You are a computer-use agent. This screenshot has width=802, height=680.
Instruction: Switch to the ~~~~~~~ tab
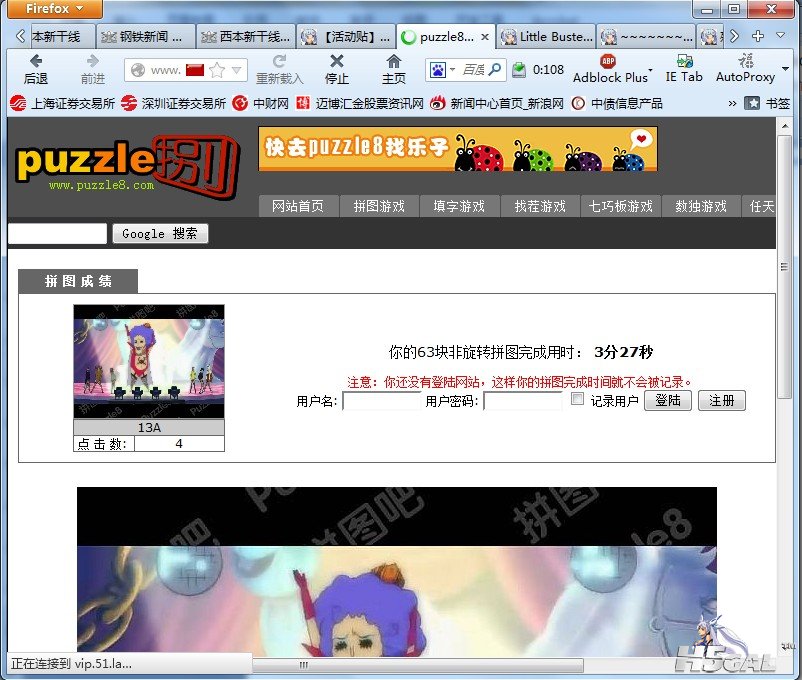[x=646, y=37]
